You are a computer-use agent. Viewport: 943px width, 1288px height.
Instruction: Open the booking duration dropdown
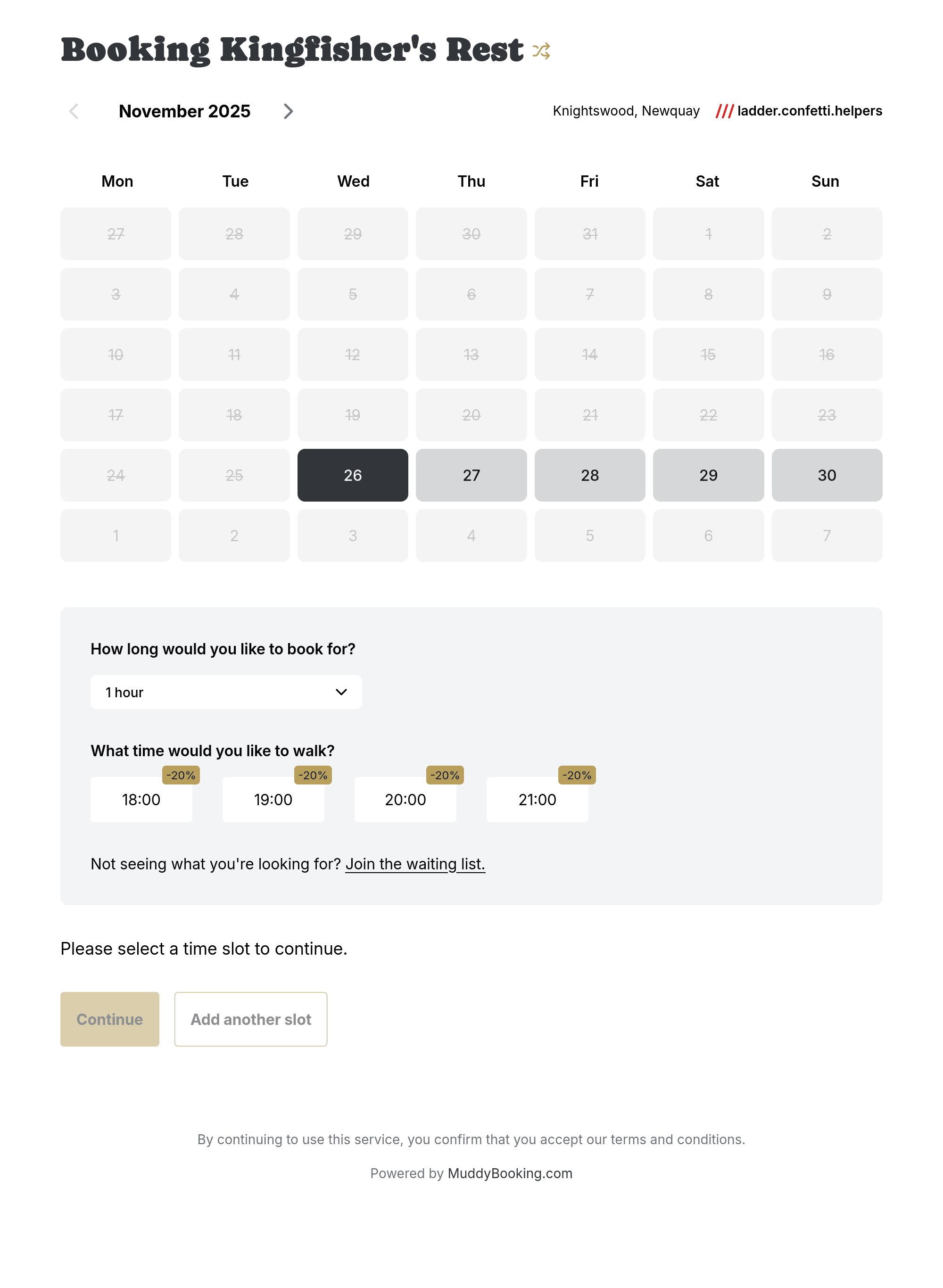[x=226, y=692]
